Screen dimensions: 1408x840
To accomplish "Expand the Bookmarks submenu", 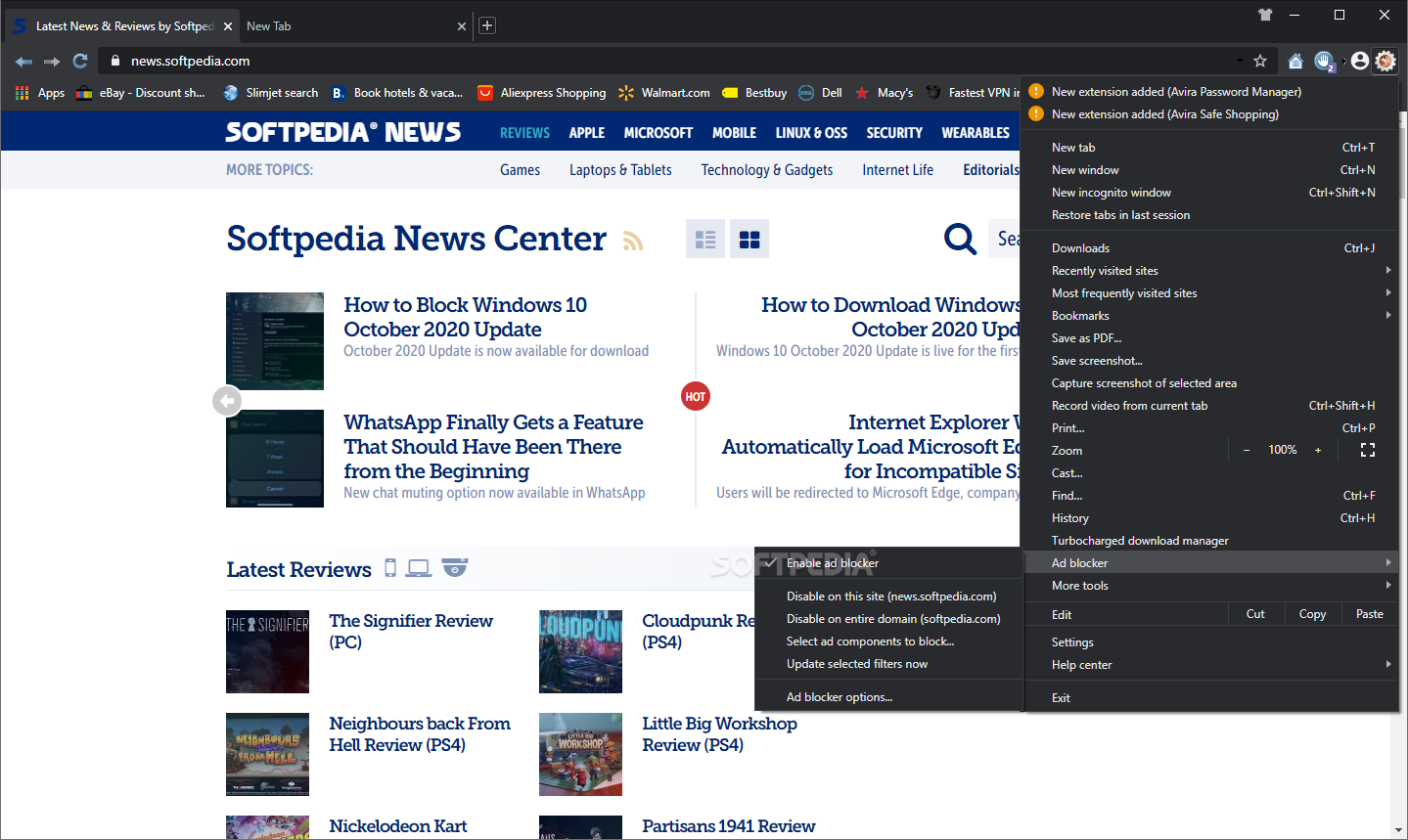I will click(1209, 316).
